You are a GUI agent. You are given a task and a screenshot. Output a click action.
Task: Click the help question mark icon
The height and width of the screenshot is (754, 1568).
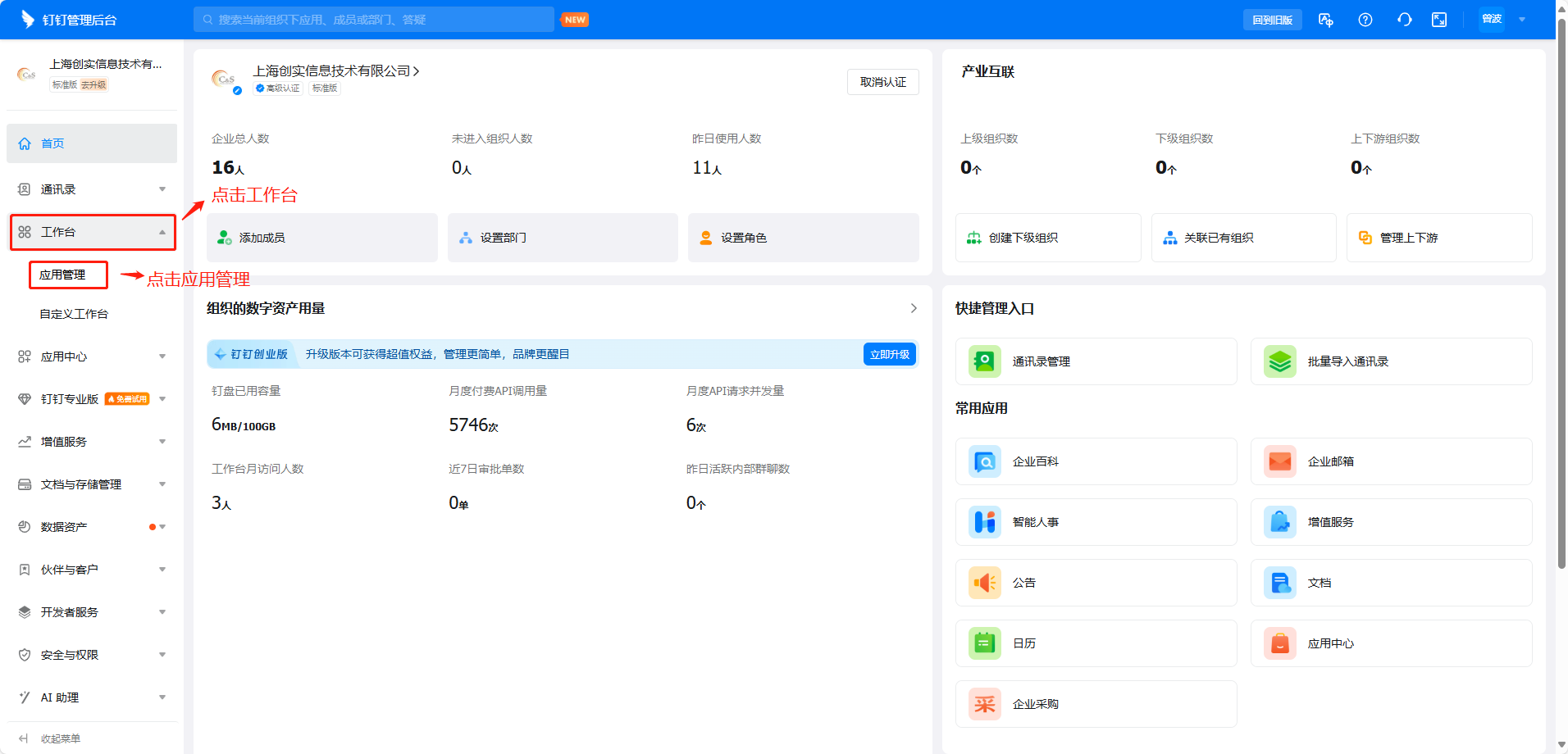tap(1365, 20)
